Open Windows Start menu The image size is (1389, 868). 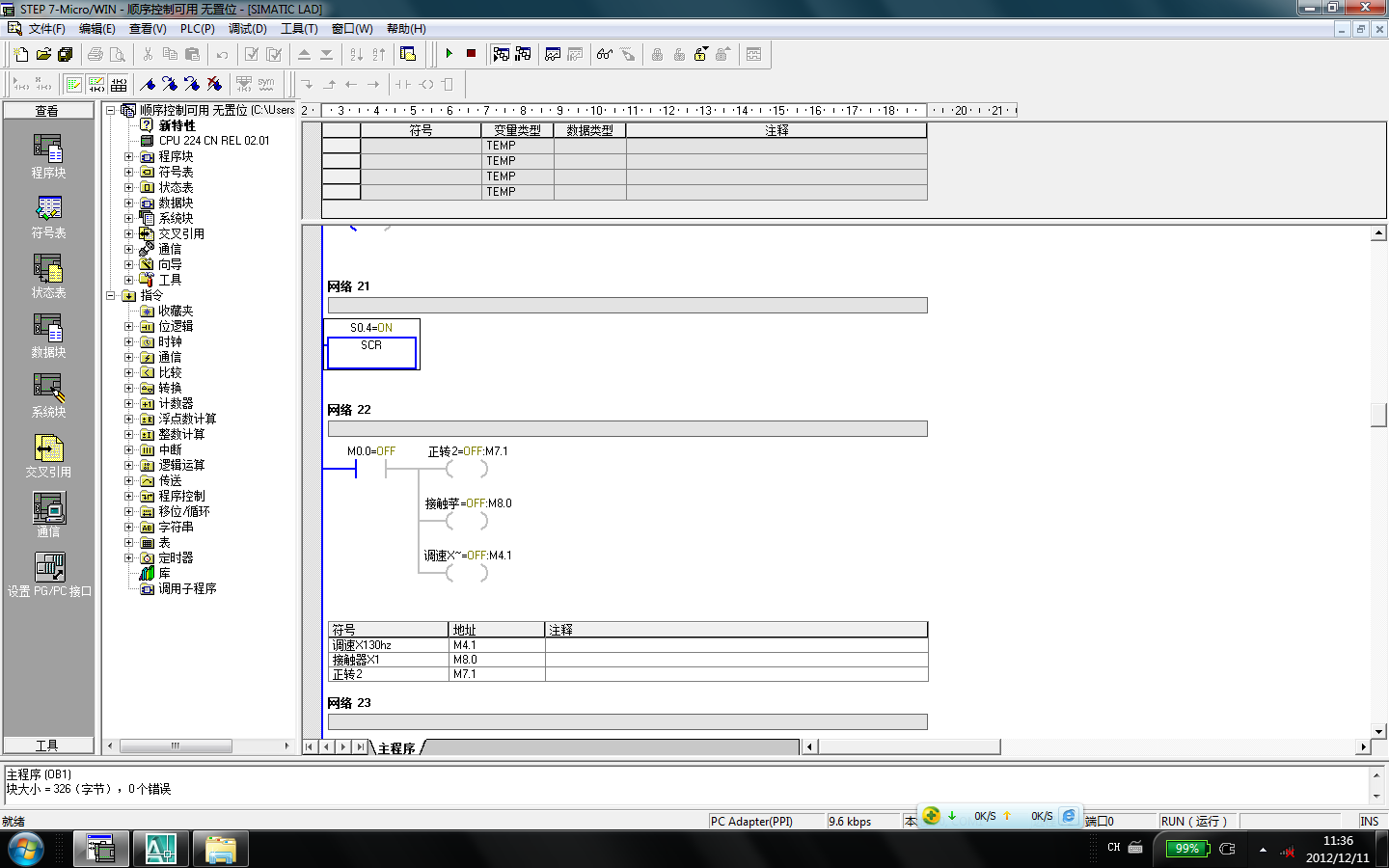(26, 850)
